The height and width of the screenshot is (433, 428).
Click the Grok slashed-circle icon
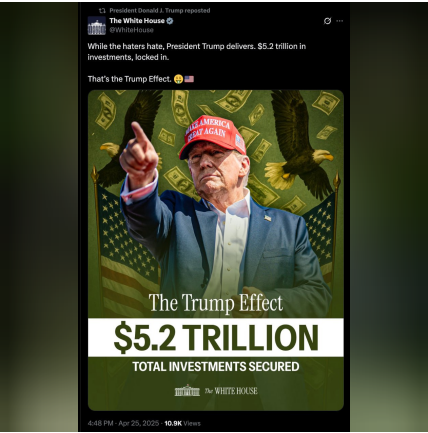click(327, 21)
